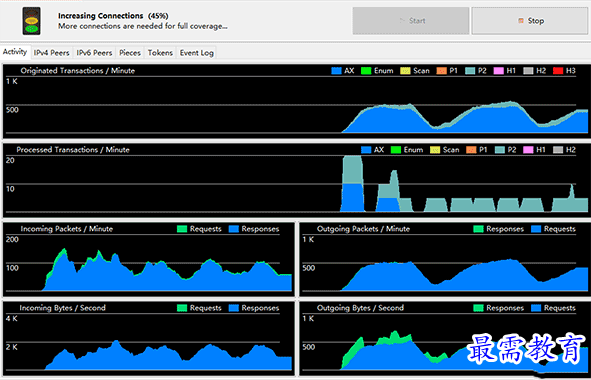Screen dimensions: 591x380
Task: Click P2 teal swatch in Originated Transactions legend
Action: pyautogui.click(x=470, y=71)
